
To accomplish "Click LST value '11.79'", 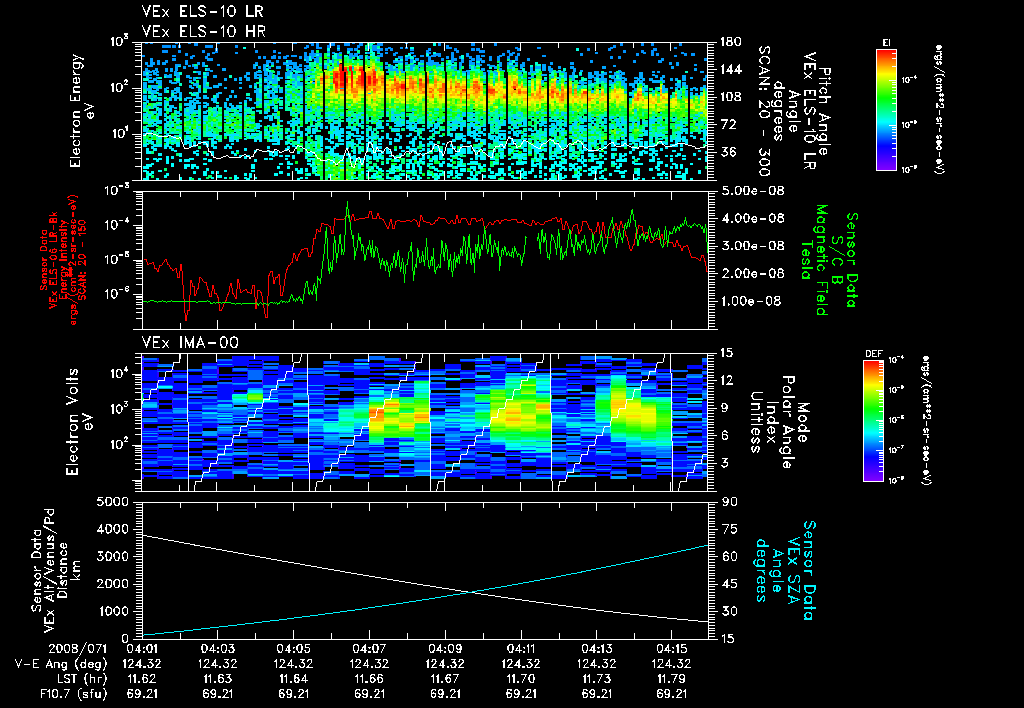I will 672,679.
